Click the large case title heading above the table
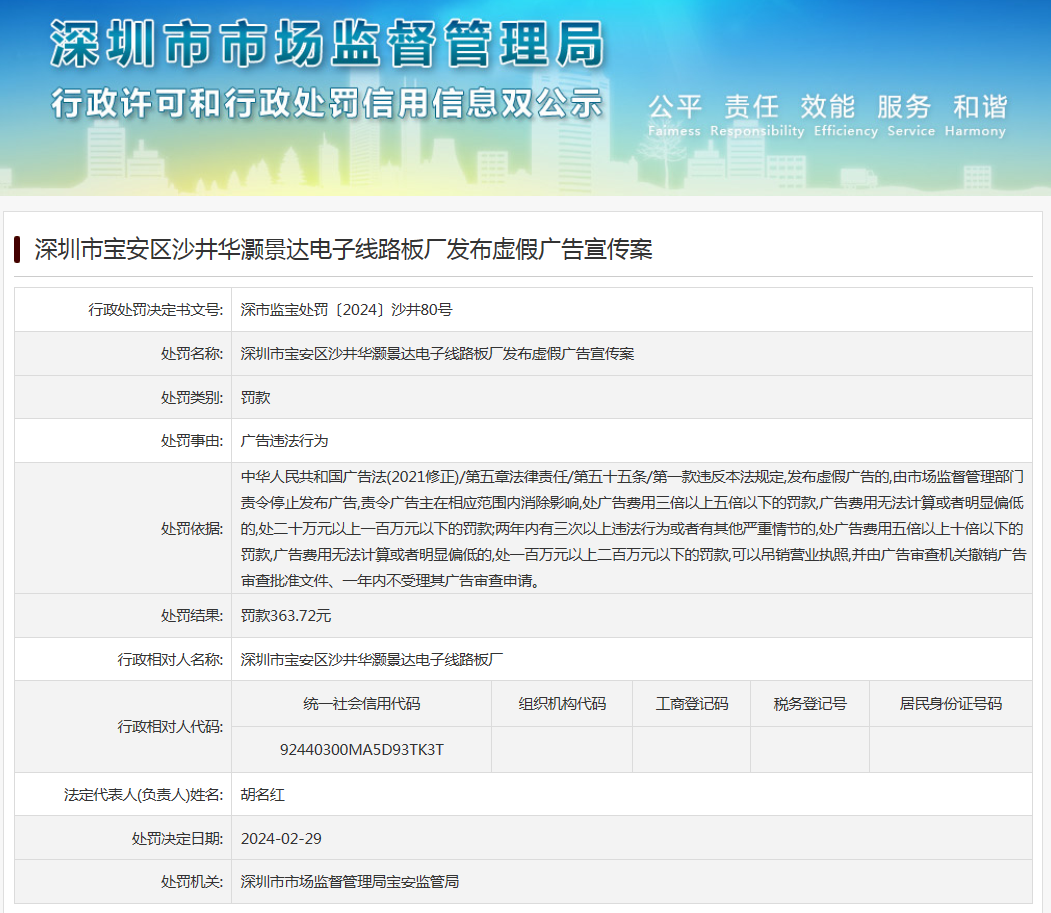The width and height of the screenshot is (1051, 913). [343, 250]
